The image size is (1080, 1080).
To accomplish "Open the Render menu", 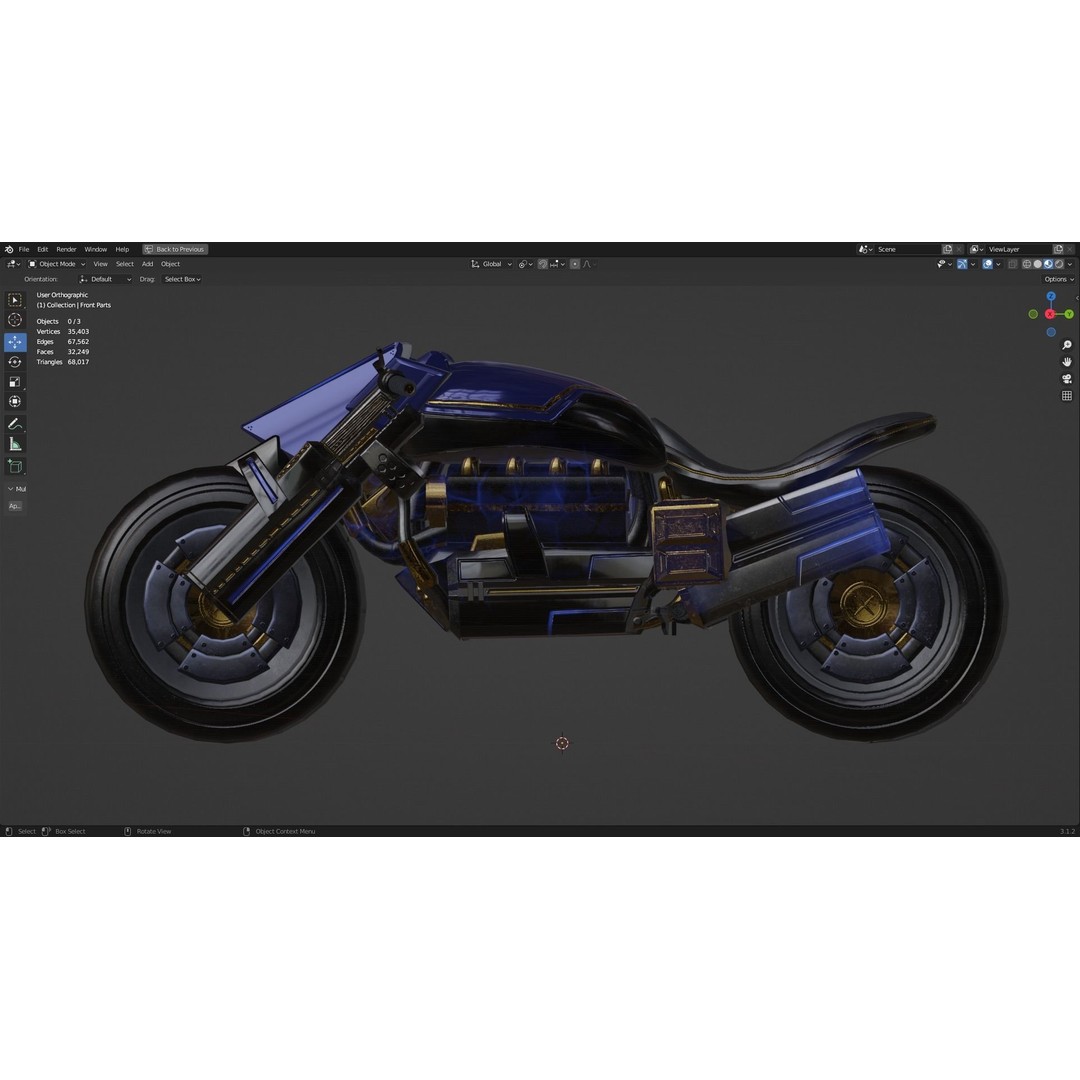I will (66, 249).
